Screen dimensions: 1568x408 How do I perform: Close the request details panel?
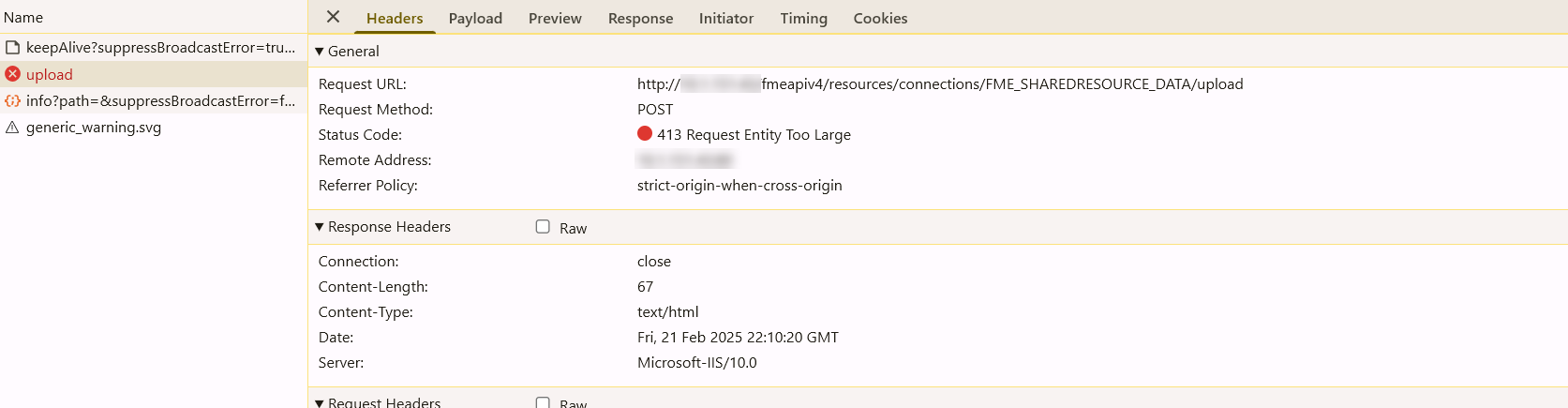(x=333, y=17)
